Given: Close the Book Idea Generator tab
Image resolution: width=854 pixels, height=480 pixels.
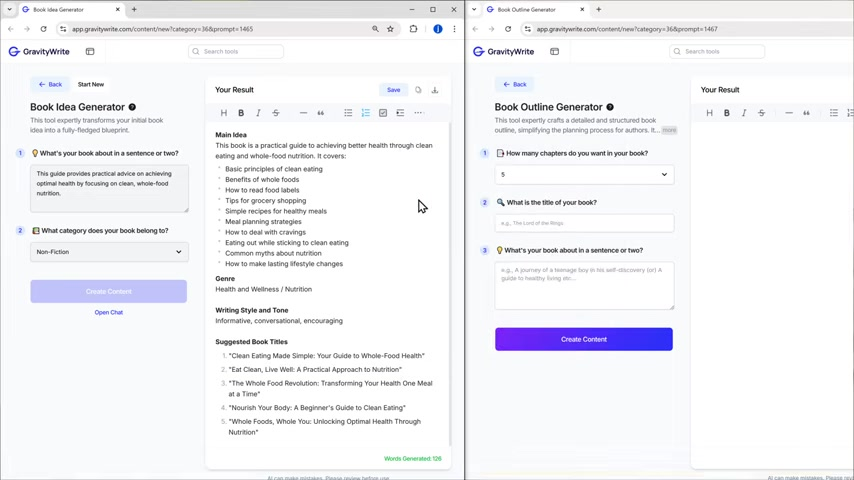Looking at the screenshot, I should tap(118, 9).
